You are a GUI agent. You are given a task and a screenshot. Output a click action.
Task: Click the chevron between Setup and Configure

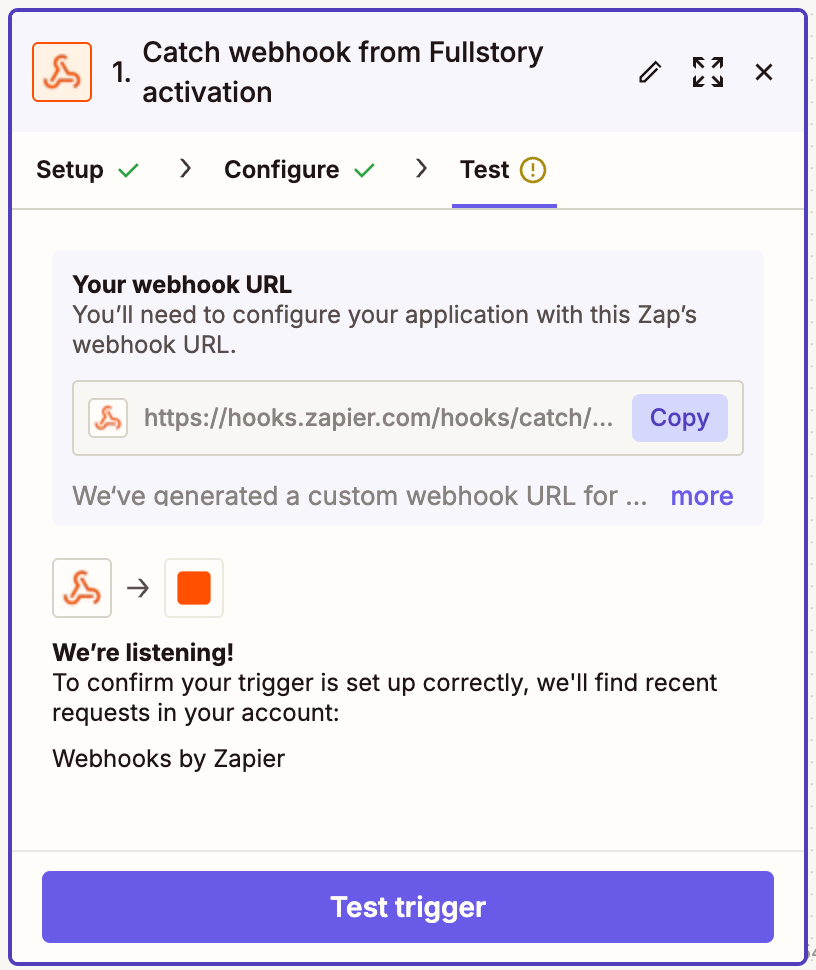coord(184,170)
